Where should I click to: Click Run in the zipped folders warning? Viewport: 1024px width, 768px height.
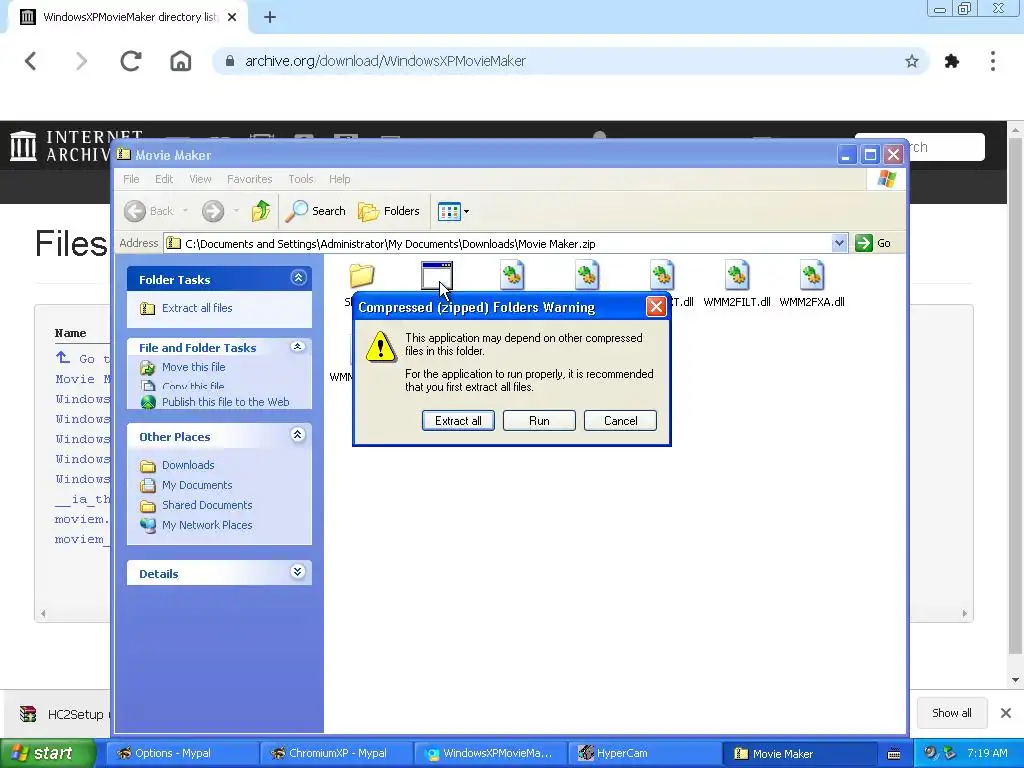(539, 421)
